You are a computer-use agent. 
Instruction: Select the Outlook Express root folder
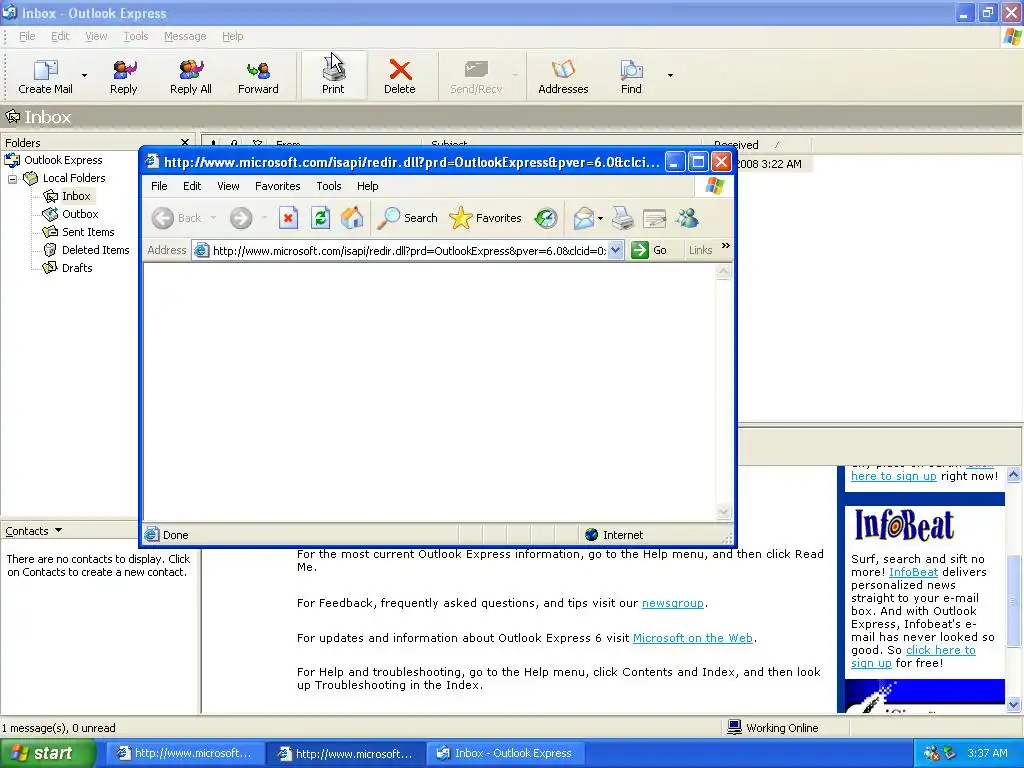click(63, 160)
